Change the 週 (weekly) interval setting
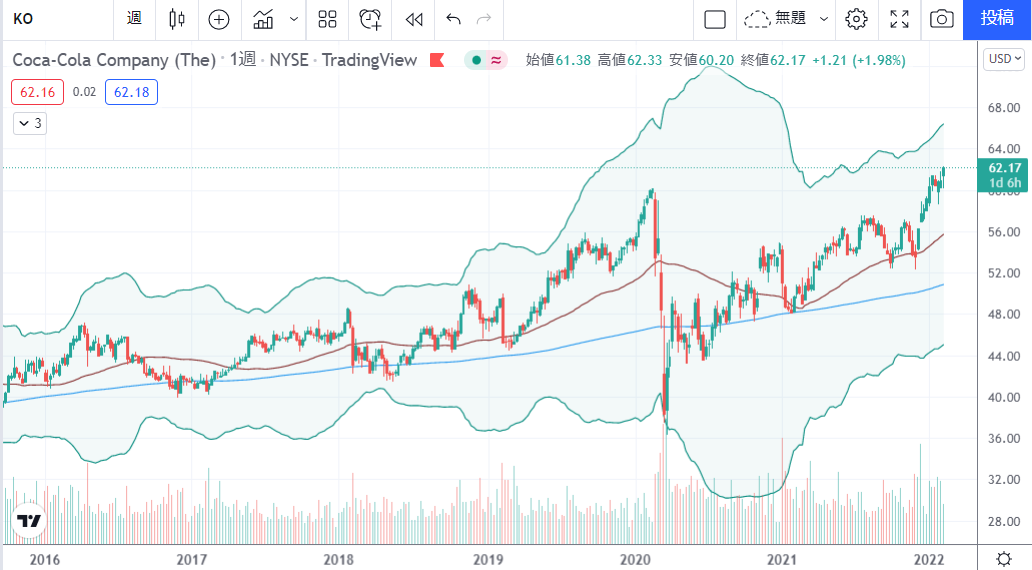The width and height of the screenshot is (1032, 570). [134, 19]
